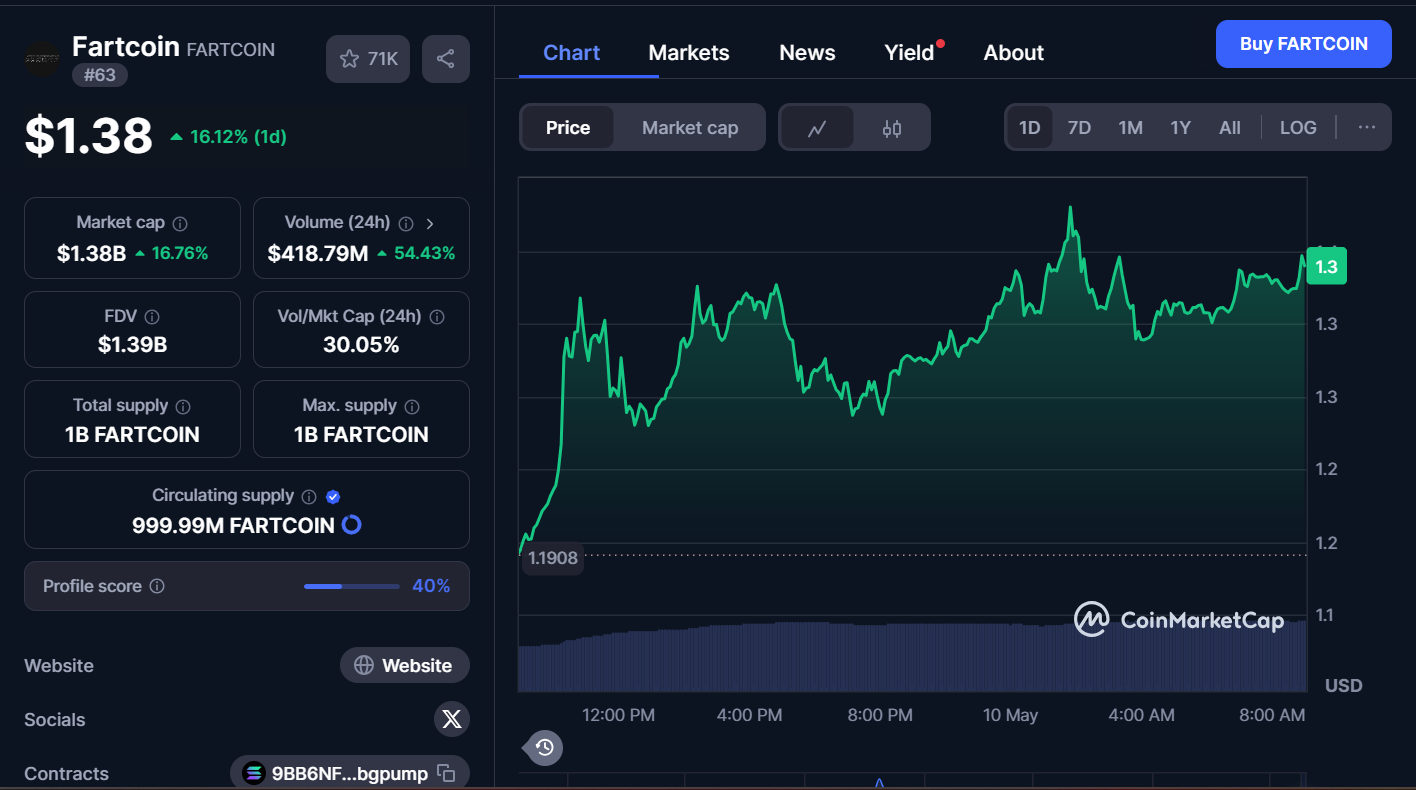This screenshot has width=1416, height=790.
Task: Click the 1.1908 opening price label
Action: pyautogui.click(x=553, y=558)
